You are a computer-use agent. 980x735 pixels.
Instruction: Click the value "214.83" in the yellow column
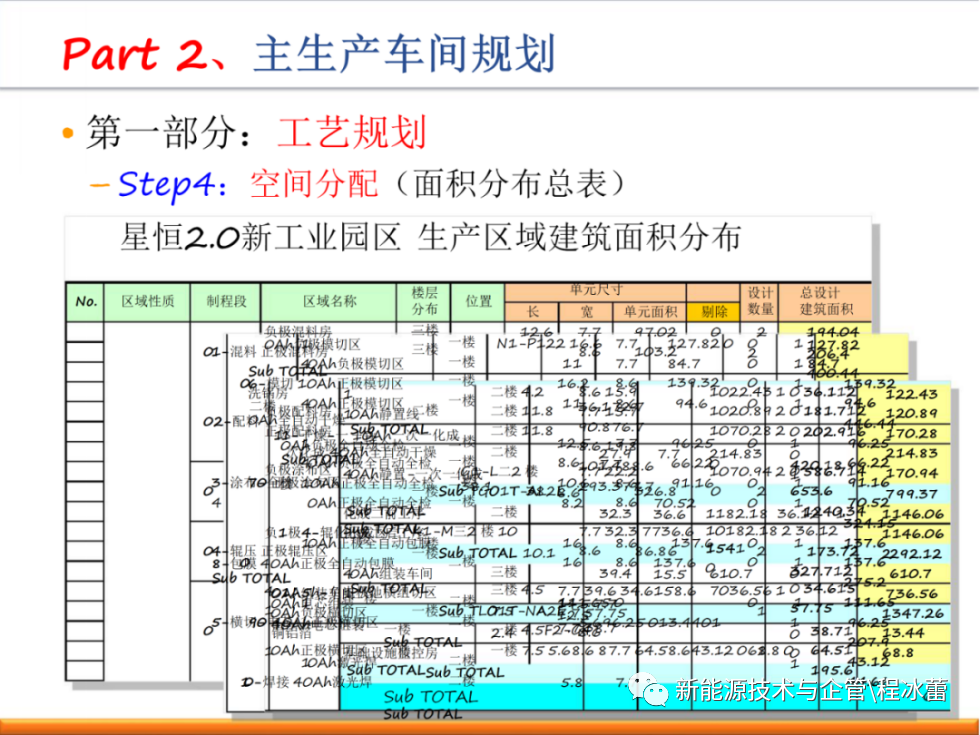(911, 454)
